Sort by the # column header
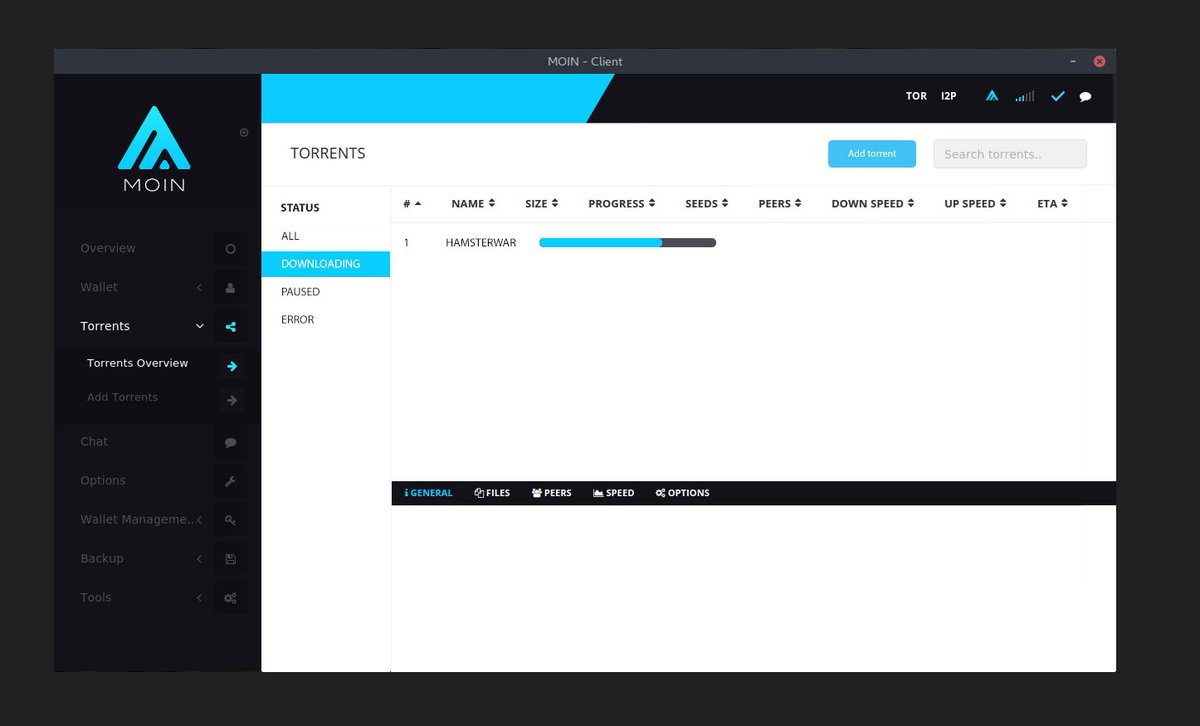 [412, 204]
